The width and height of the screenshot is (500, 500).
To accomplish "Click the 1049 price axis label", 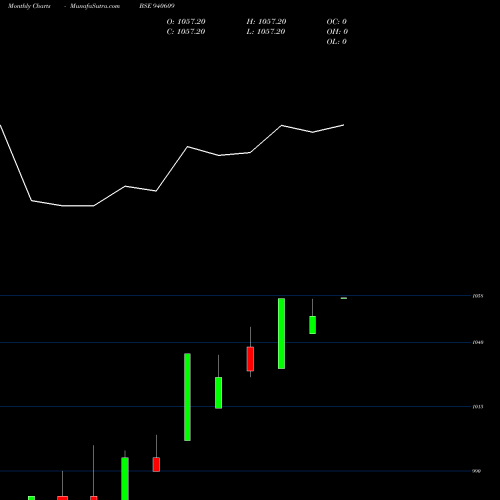I will [x=478, y=342].
